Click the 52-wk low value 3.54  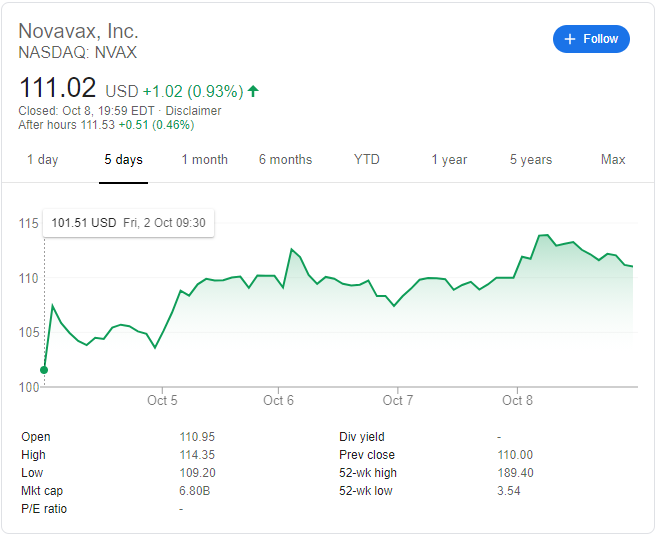click(x=509, y=491)
